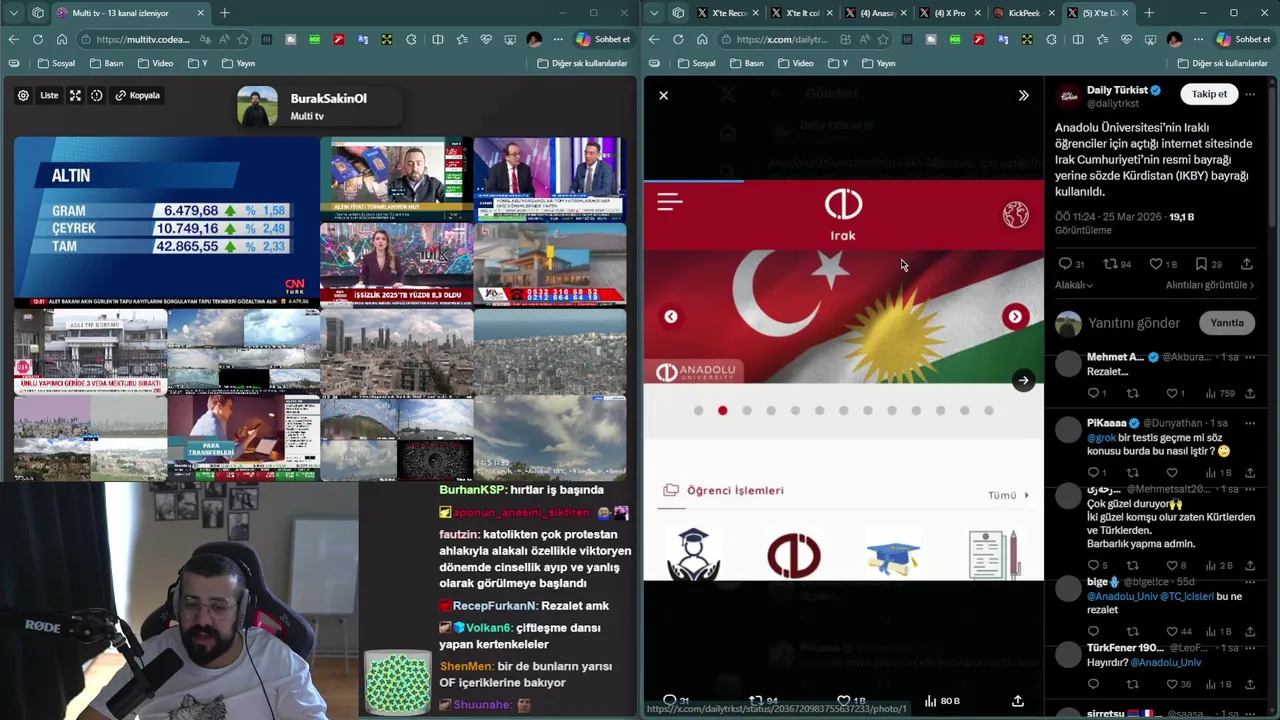Open the Alakalı reply sorting dropdown
The width and height of the screenshot is (1280, 720).
(1074, 285)
